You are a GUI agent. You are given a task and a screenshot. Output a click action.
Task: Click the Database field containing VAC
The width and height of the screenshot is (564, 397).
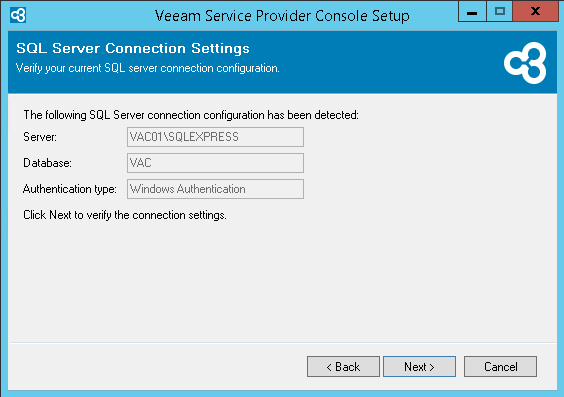tap(215, 163)
